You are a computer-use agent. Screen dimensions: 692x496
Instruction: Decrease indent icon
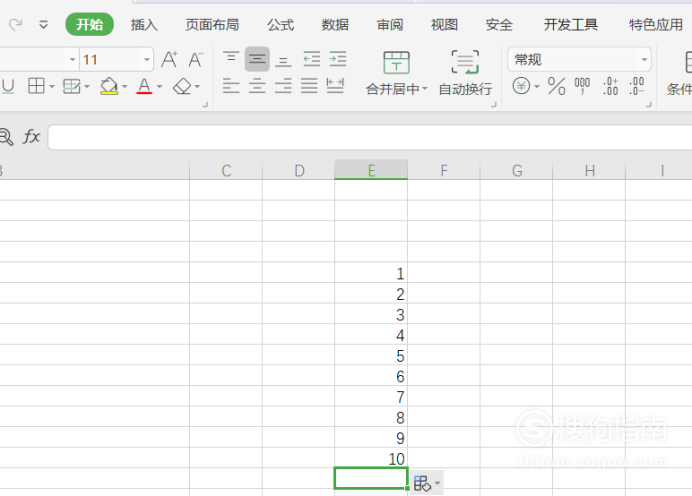click(312, 59)
